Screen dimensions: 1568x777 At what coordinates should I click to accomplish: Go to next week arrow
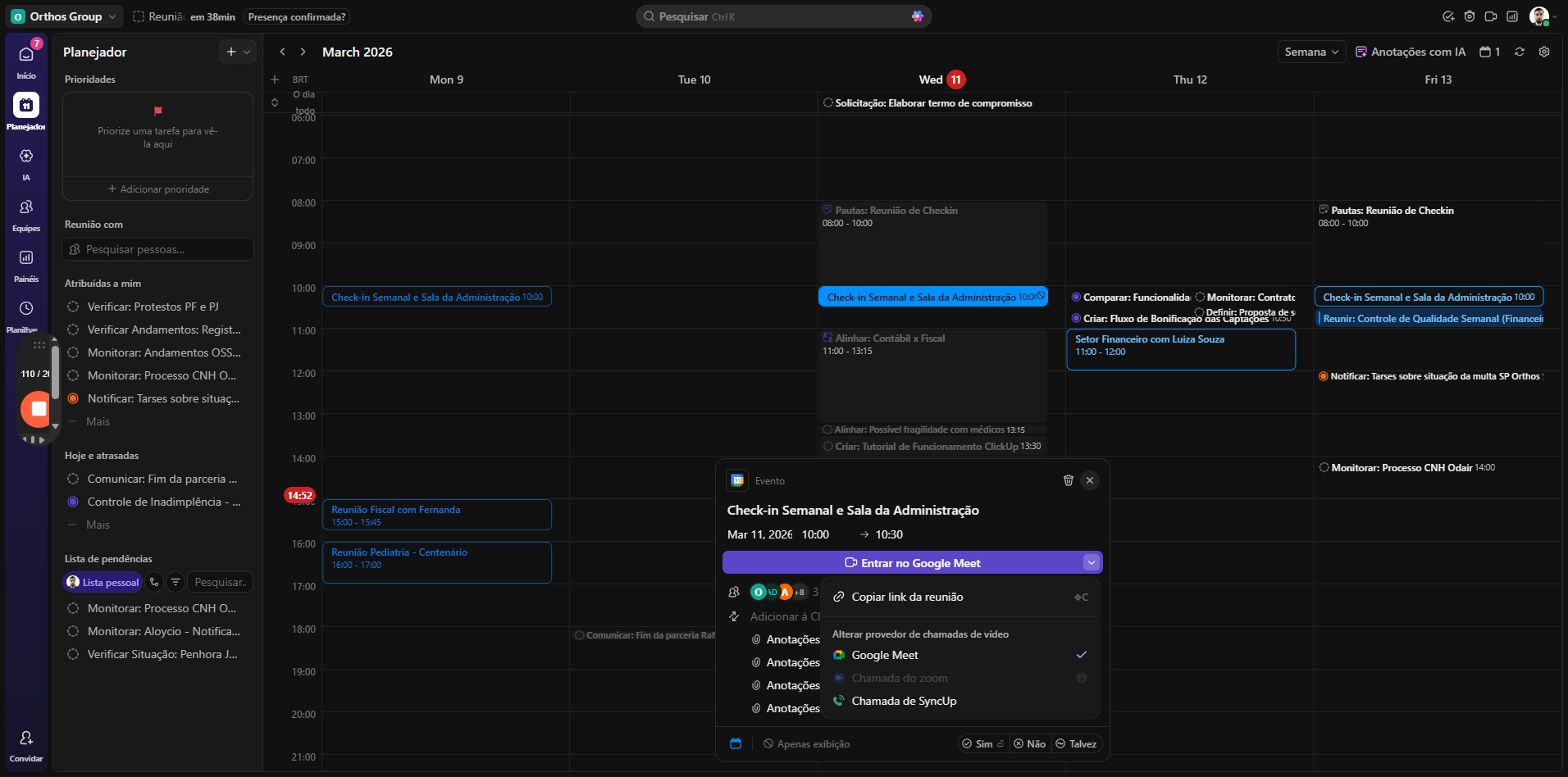tap(303, 52)
